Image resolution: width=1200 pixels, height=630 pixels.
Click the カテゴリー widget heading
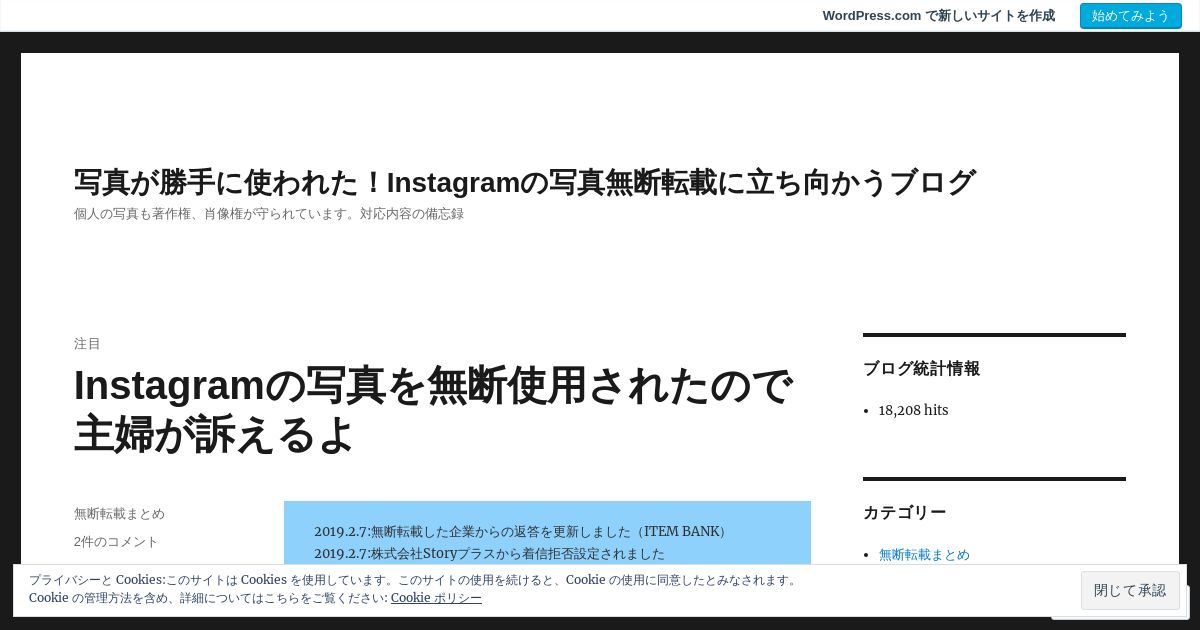[904, 513]
